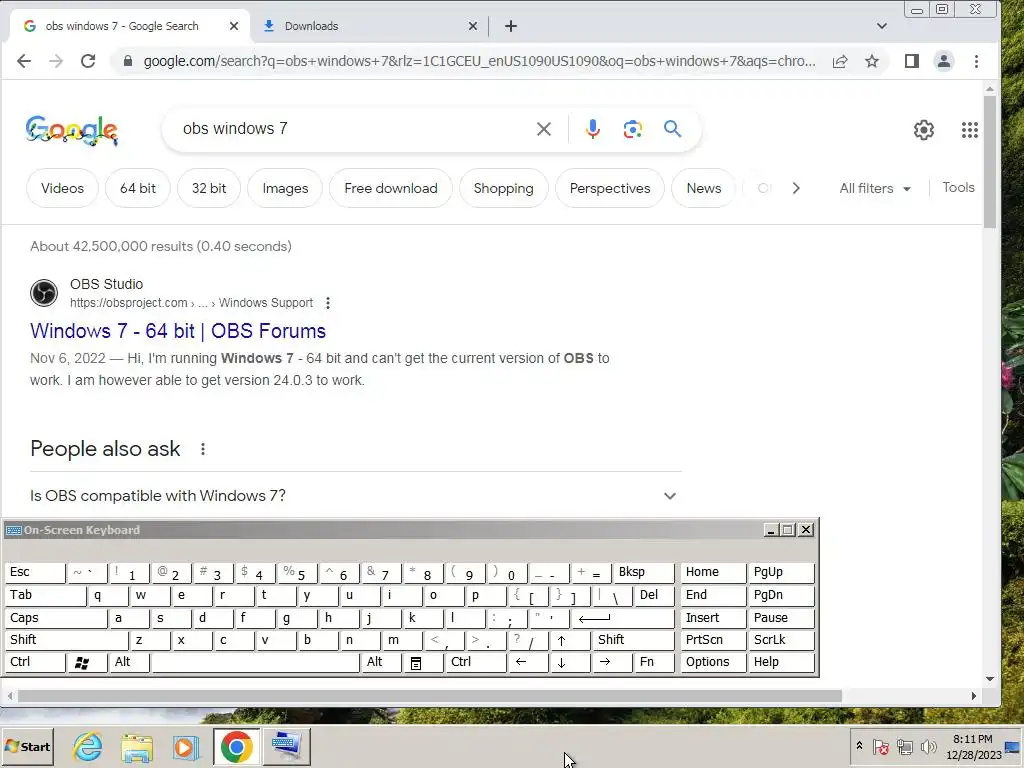The height and width of the screenshot is (768, 1024).
Task: Toggle Caps key on On-Screen Keyboard
Action: [x=56, y=618]
